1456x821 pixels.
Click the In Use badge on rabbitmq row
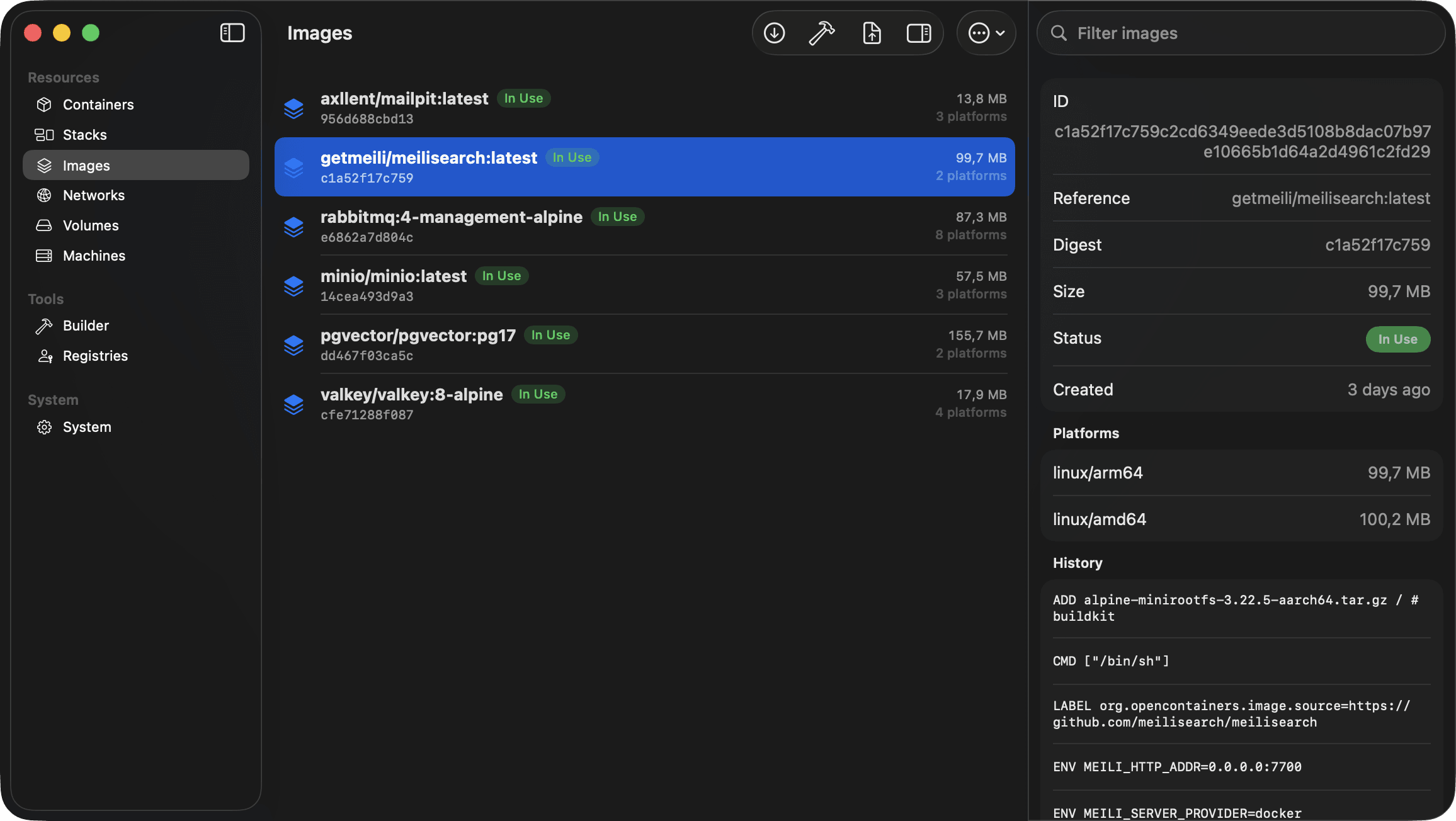click(617, 217)
